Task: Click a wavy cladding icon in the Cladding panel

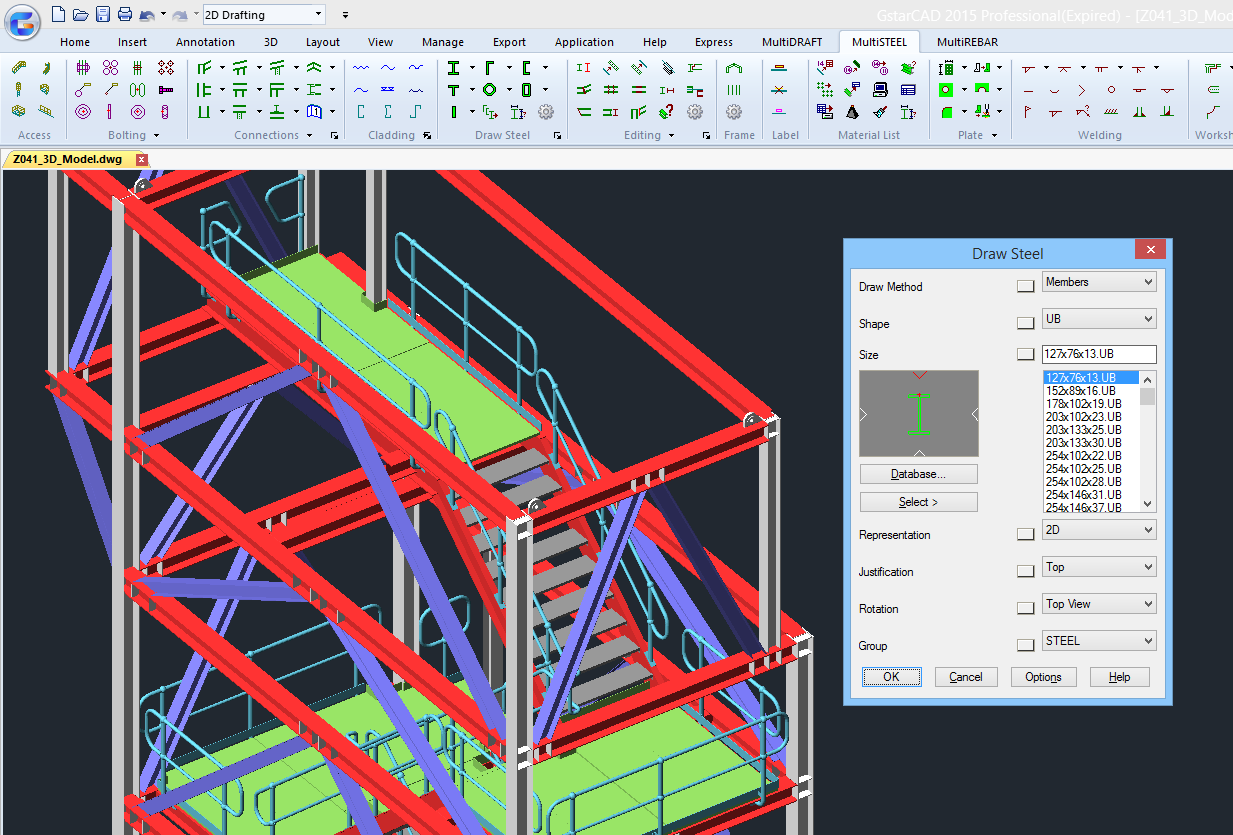Action: pyautogui.click(x=362, y=67)
